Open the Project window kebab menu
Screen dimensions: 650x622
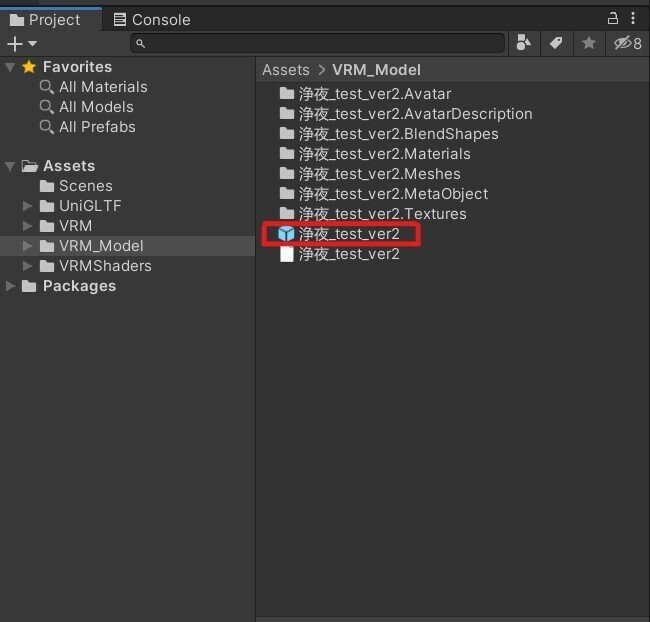tap(633, 18)
